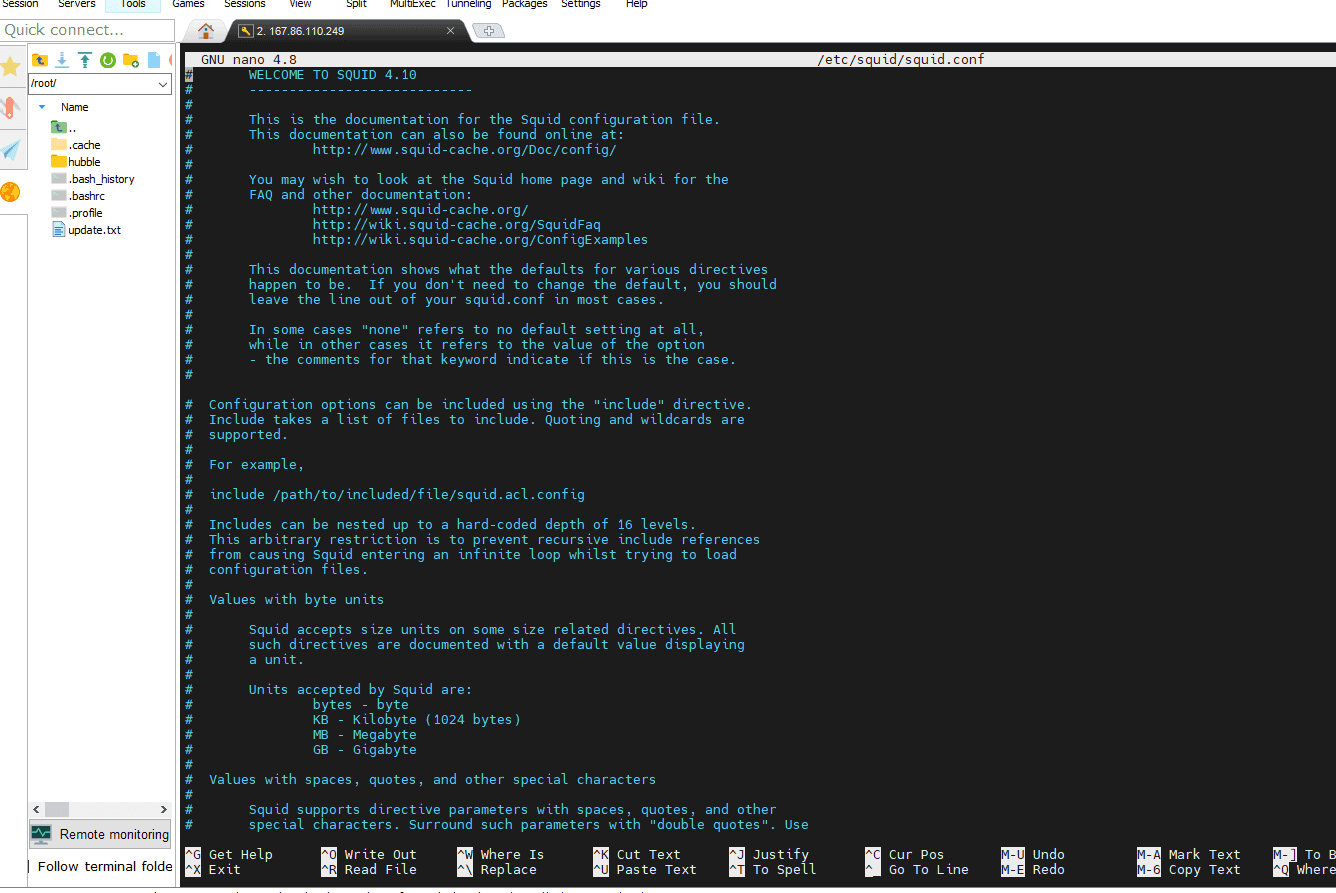Open the Help menu

point(637,4)
